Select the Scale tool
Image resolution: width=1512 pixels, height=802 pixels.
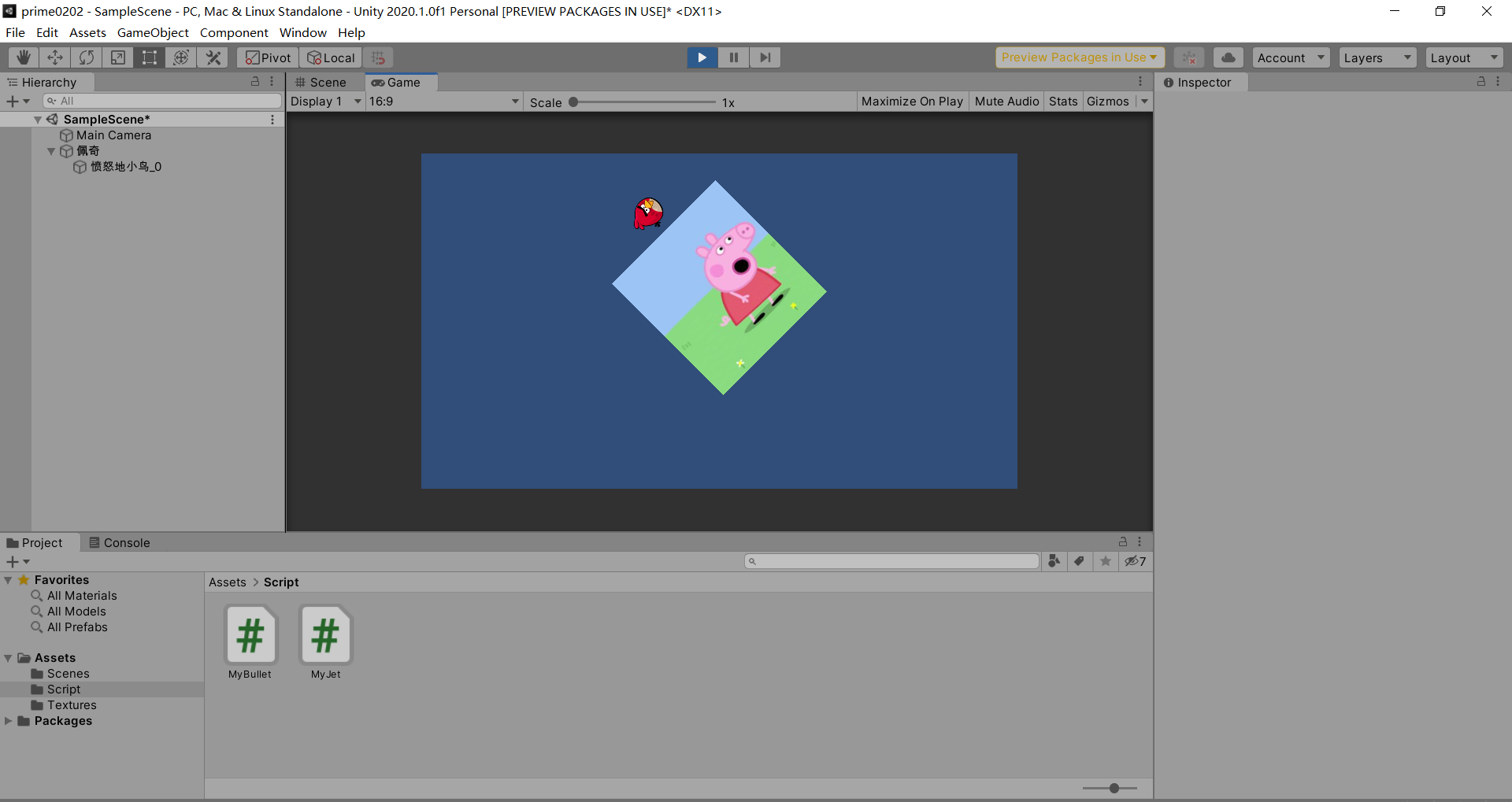(118, 57)
